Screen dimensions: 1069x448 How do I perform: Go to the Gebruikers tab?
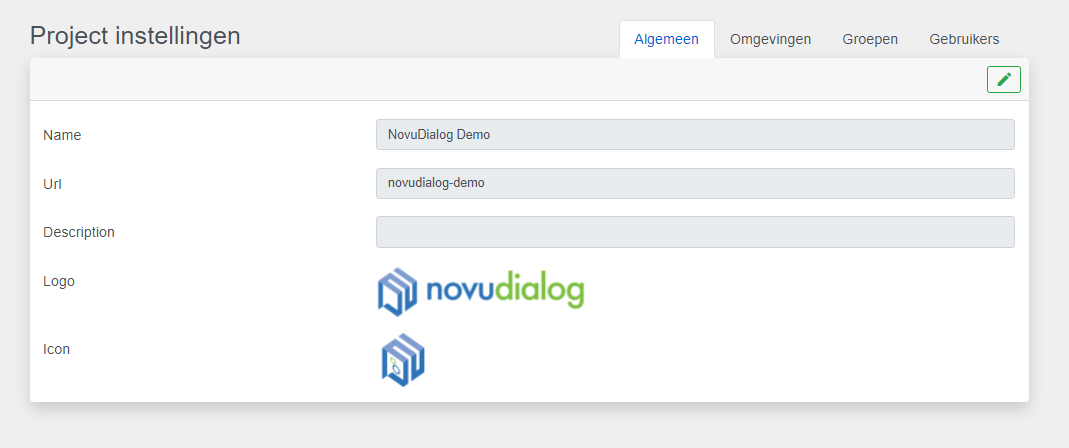[964, 40]
